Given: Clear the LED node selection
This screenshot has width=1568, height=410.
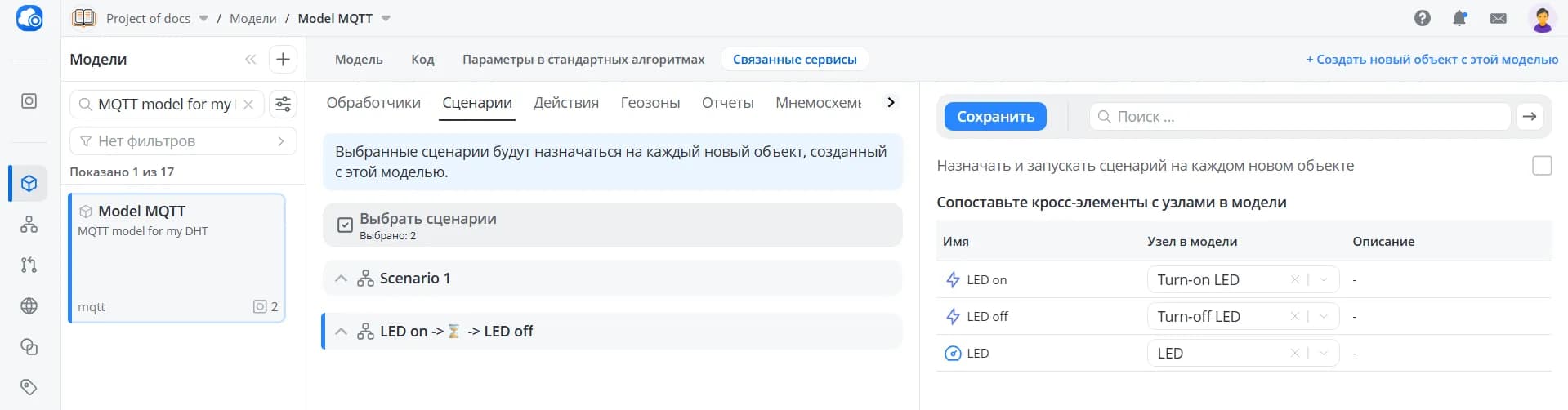Looking at the screenshot, I should pyautogui.click(x=1295, y=353).
